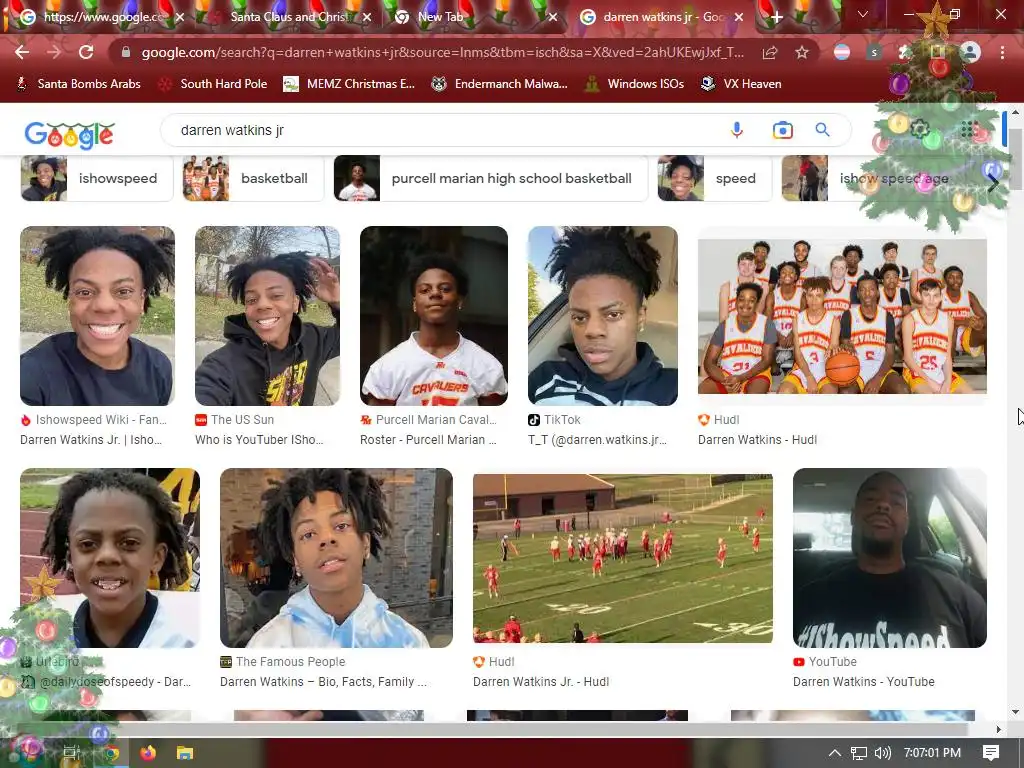
Task: Open the Chrome three-dot menu
Action: tap(1002, 52)
